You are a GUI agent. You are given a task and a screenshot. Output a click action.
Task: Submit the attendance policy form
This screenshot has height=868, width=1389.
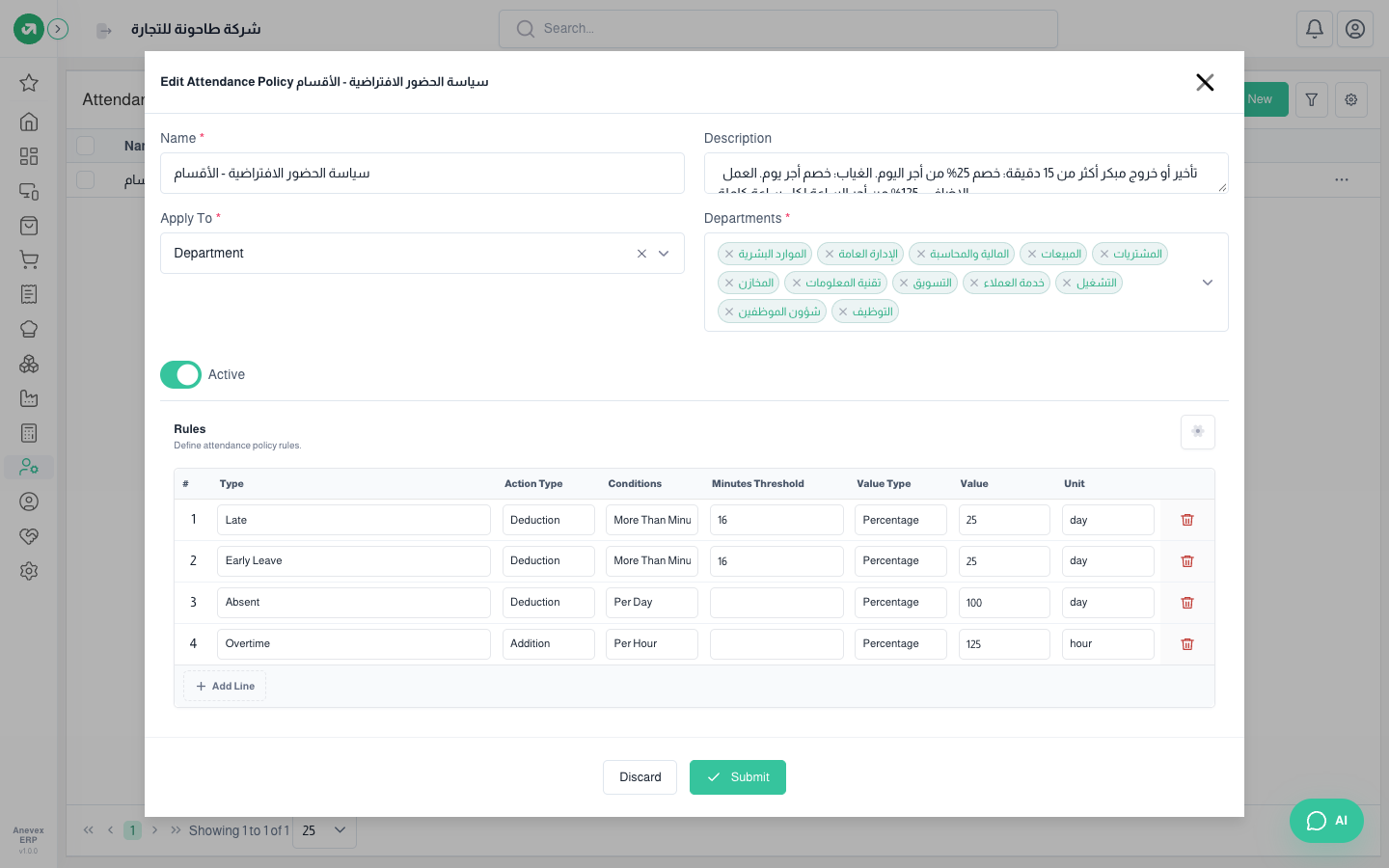coord(738,777)
